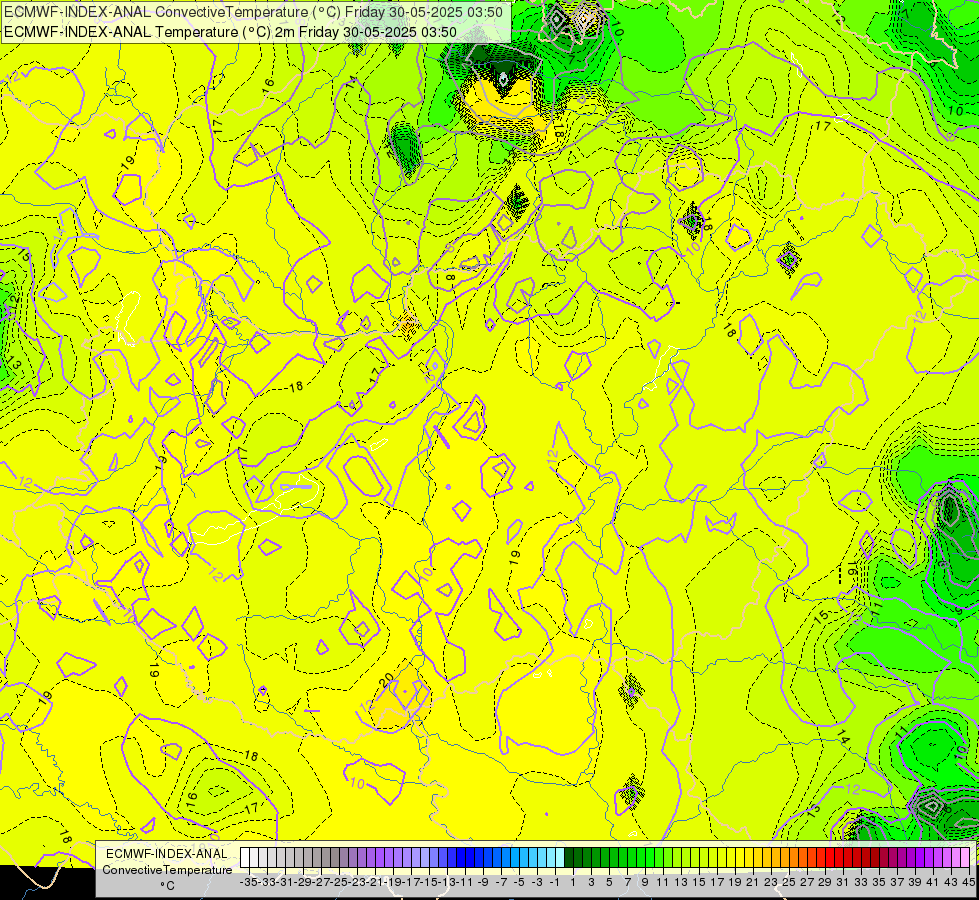Click the ConvectiveTemperature legend label
This screenshot has height=900, width=979.
point(167,870)
